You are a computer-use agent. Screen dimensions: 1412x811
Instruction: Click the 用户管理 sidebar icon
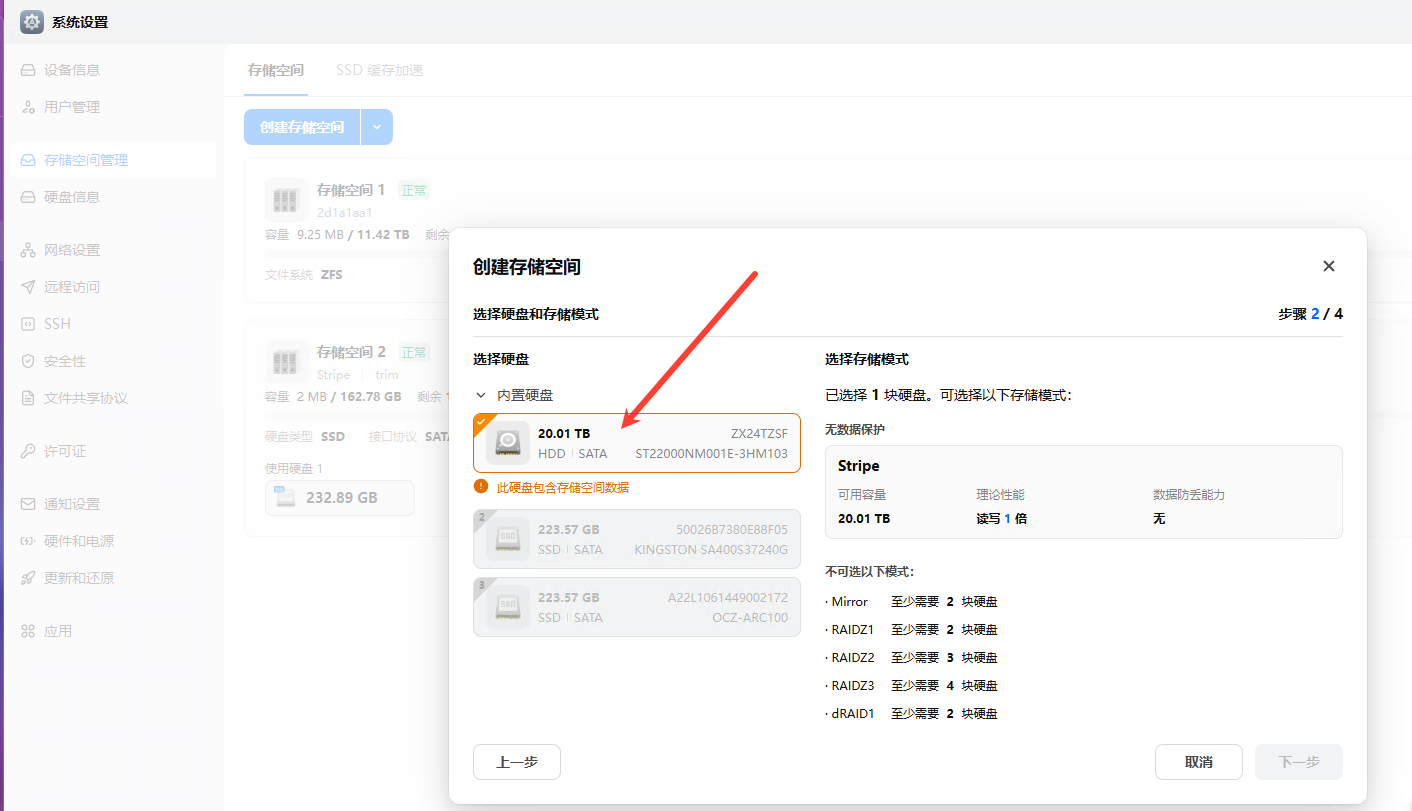(28, 107)
